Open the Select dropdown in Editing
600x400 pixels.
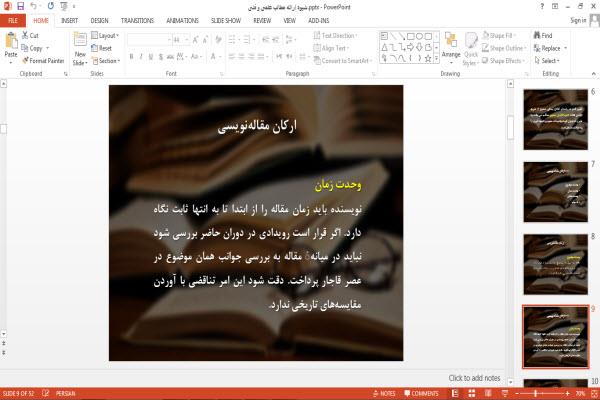point(547,60)
